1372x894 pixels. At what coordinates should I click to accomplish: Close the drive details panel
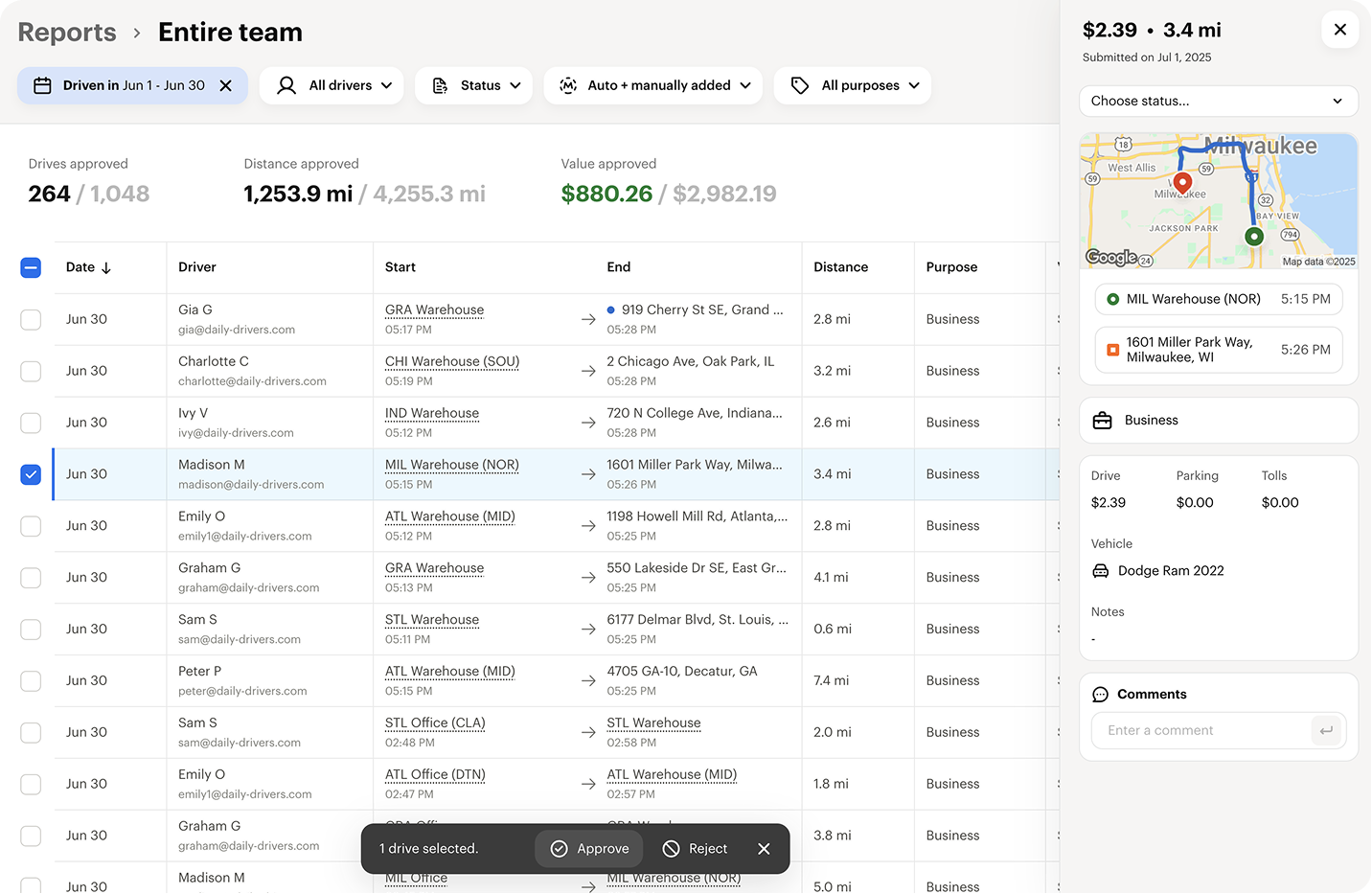[1339, 30]
